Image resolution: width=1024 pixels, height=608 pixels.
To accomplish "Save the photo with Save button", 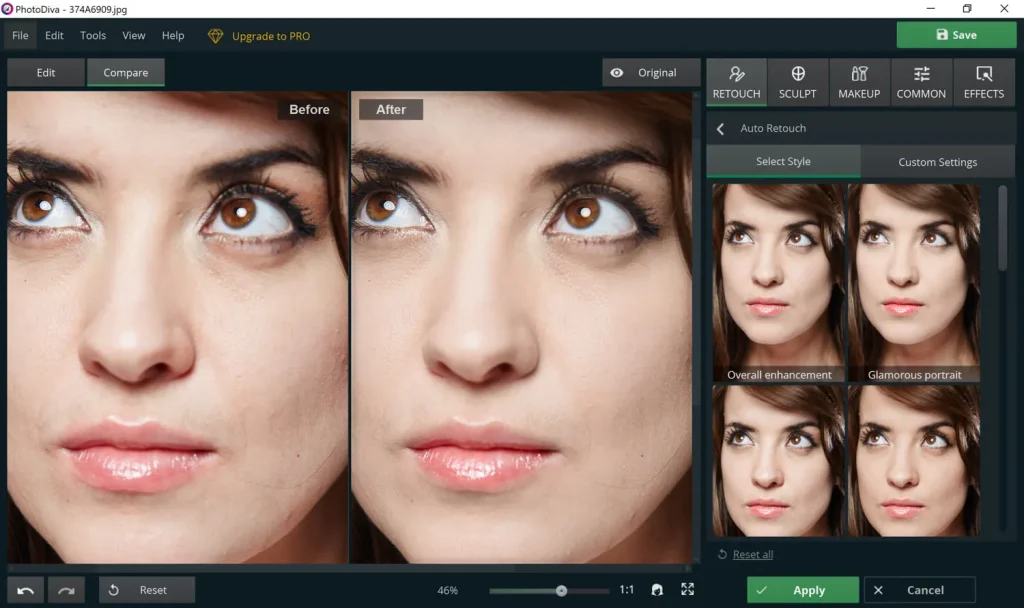I will [x=956, y=35].
